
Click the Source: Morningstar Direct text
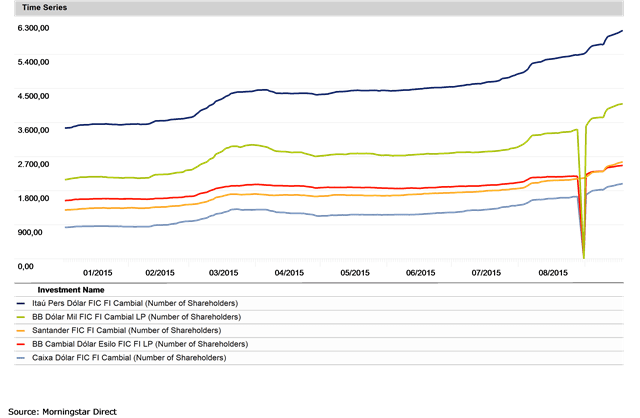click(x=65, y=411)
